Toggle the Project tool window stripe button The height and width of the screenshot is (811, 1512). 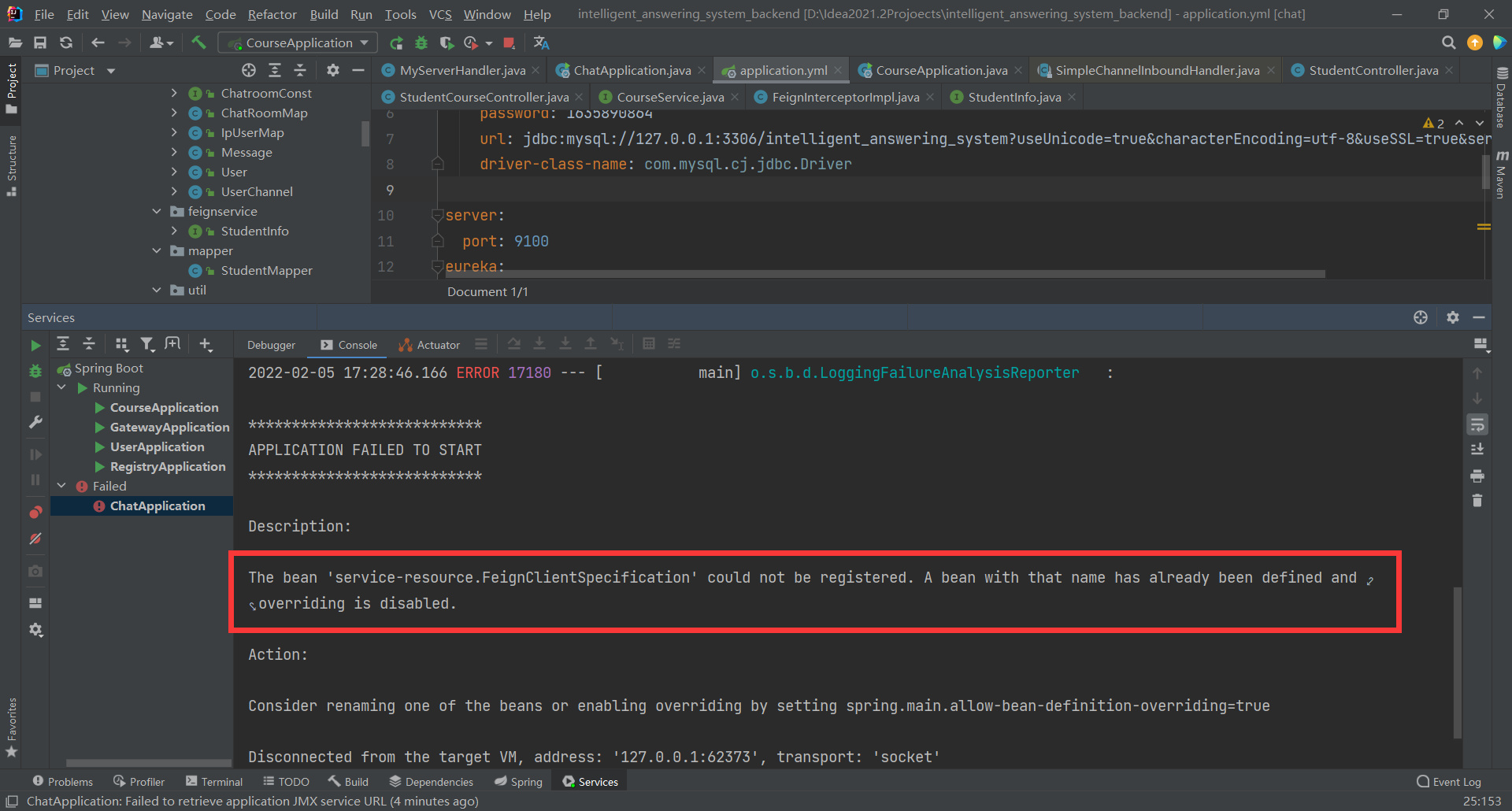click(x=11, y=89)
